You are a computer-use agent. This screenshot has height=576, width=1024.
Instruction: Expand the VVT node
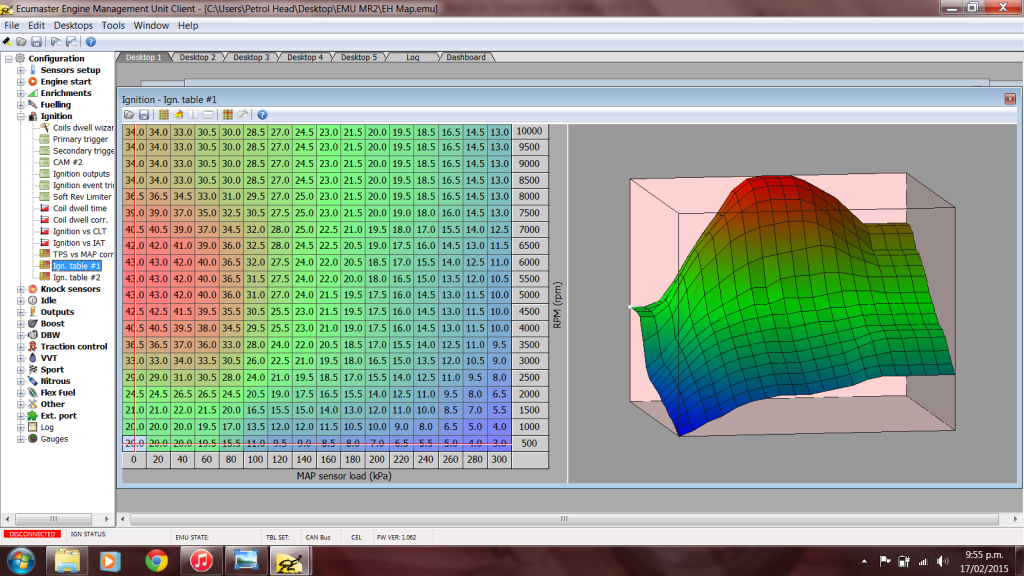21,358
